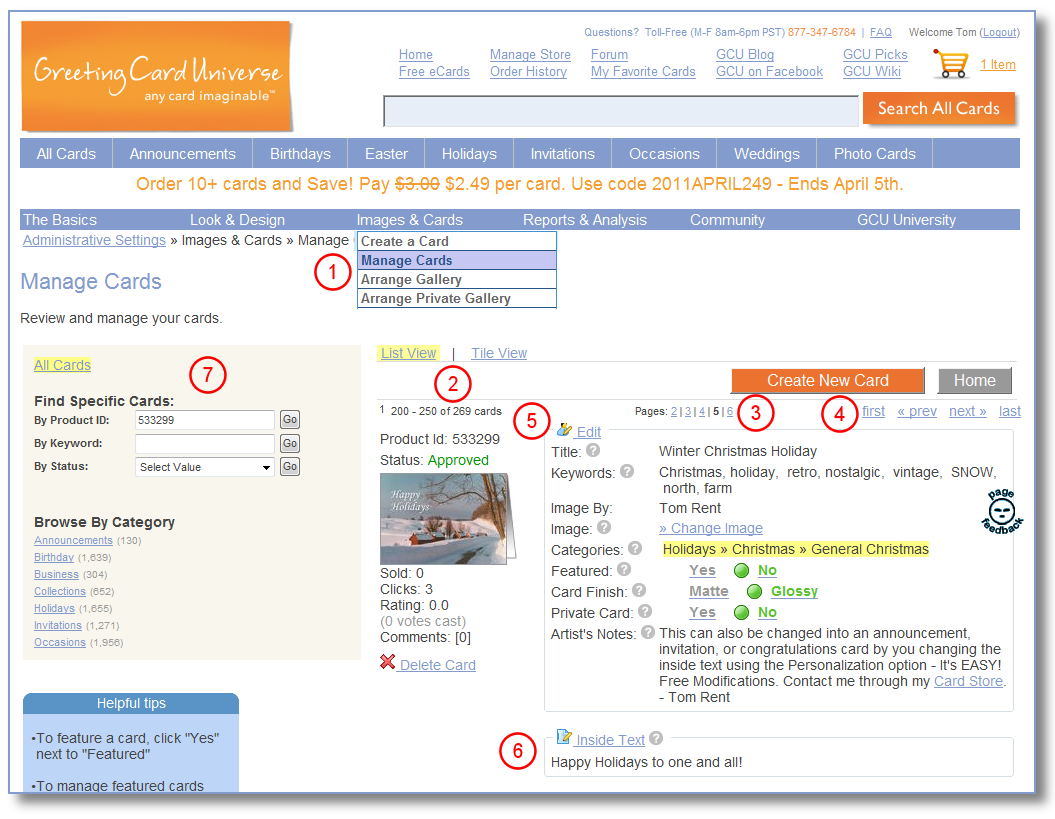The height and width of the screenshot is (819, 1055).
Task: Select Arrange Private Gallery menu item
Action: pos(457,298)
